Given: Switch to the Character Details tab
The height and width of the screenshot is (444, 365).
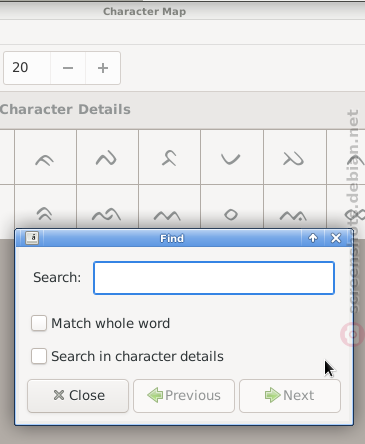Looking at the screenshot, I should pyautogui.click(x=65, y=109).
